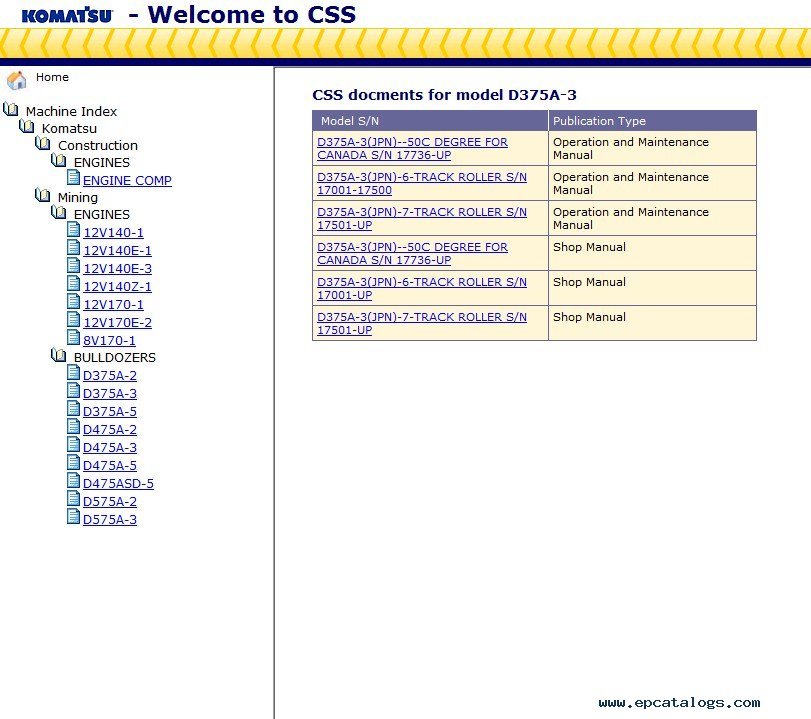
Task: Click document icon next to 12V170-1
Action: pyautogui.click(x=74, y=302)
